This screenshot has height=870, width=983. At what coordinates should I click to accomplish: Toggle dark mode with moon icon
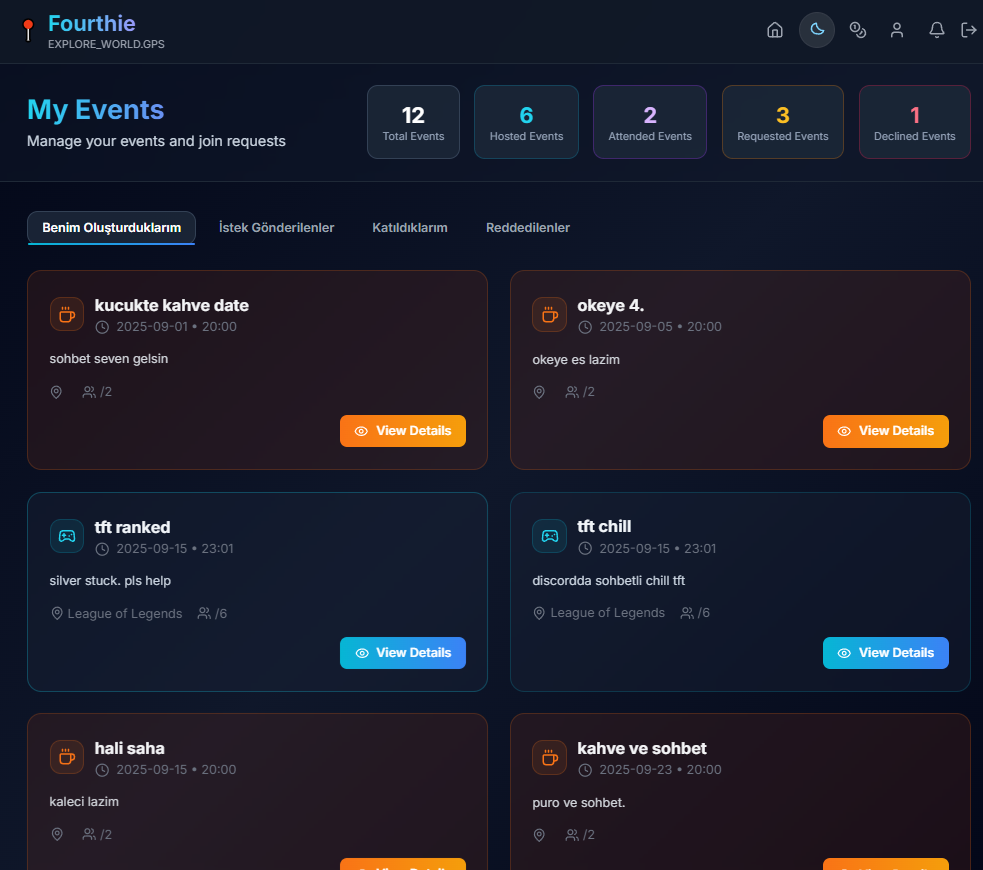(x=816, y=30)
